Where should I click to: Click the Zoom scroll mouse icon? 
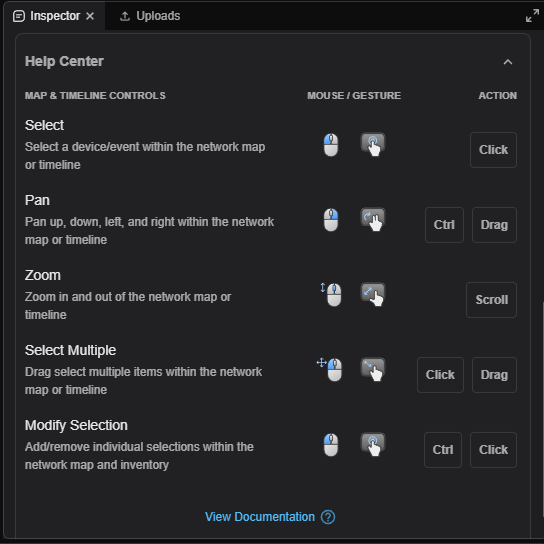pos(331,295)
